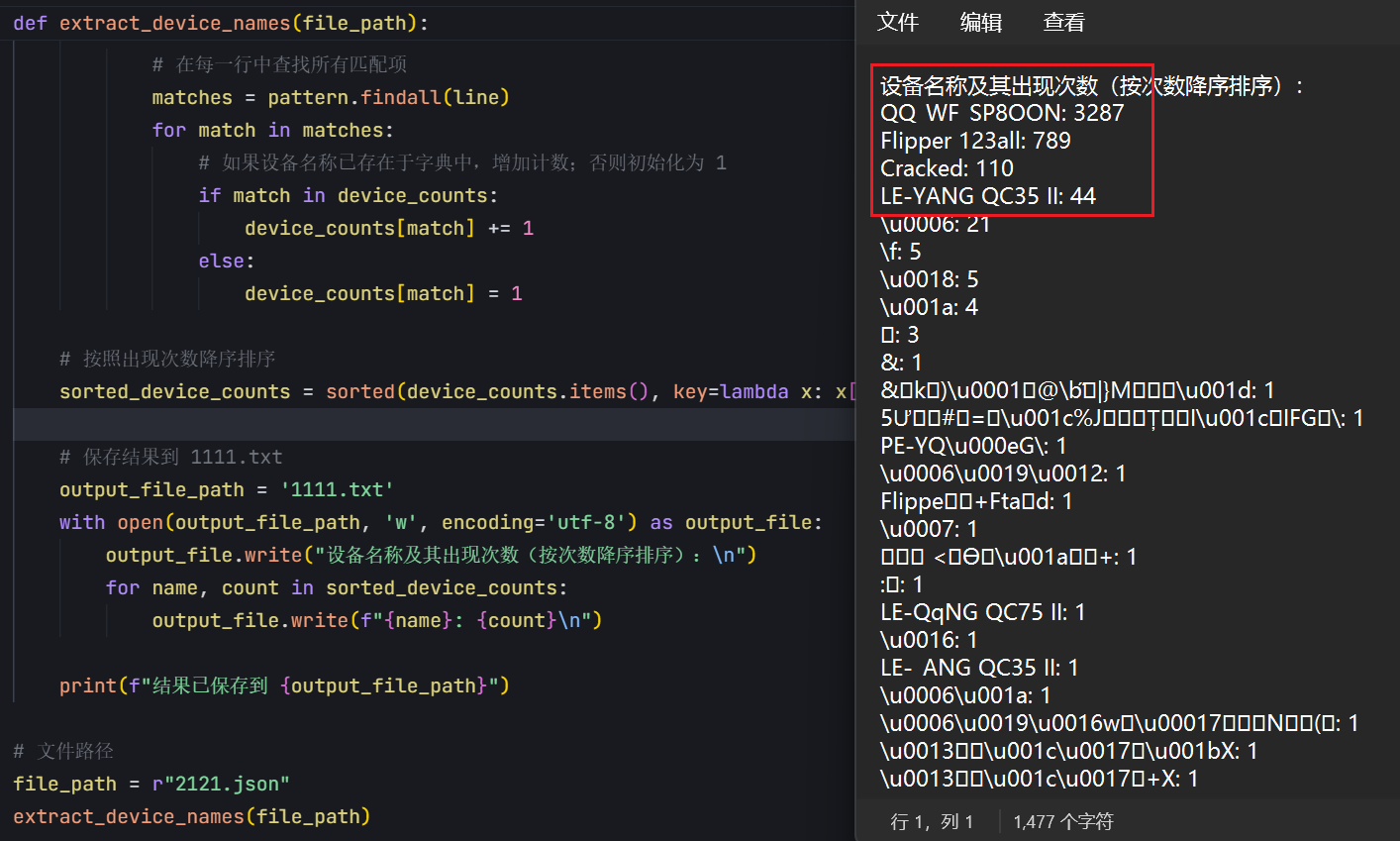Click the '\u0006\u0019\u0012: 1' line in Notepad

point(1003,473)
